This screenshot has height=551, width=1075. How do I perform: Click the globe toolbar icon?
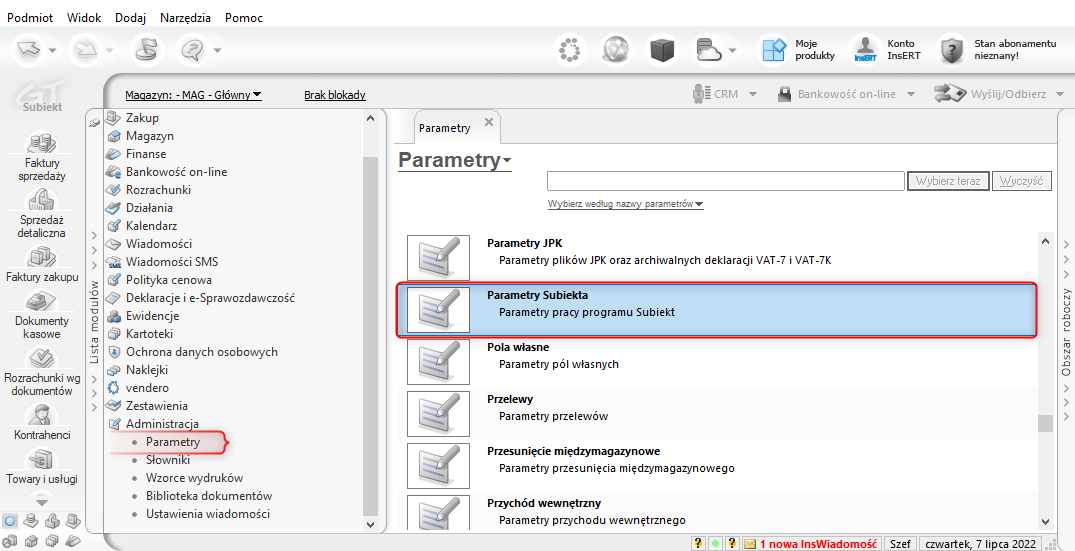point(616,49)
